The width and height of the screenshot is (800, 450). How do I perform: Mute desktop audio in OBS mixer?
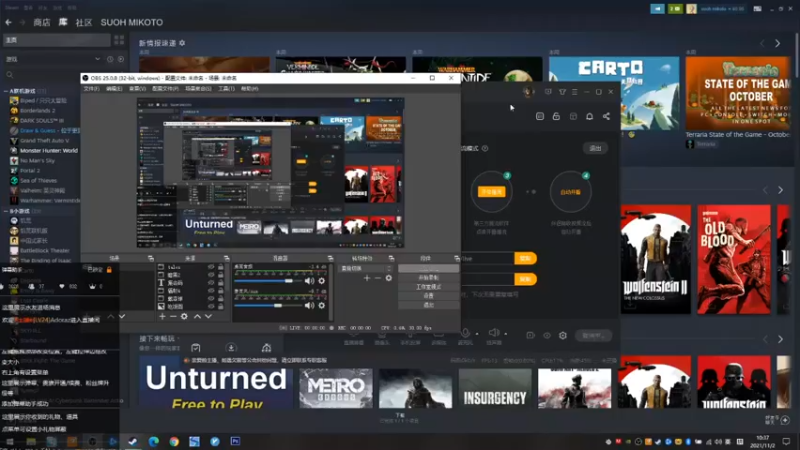pyautogui.click(x=309, y=281)
